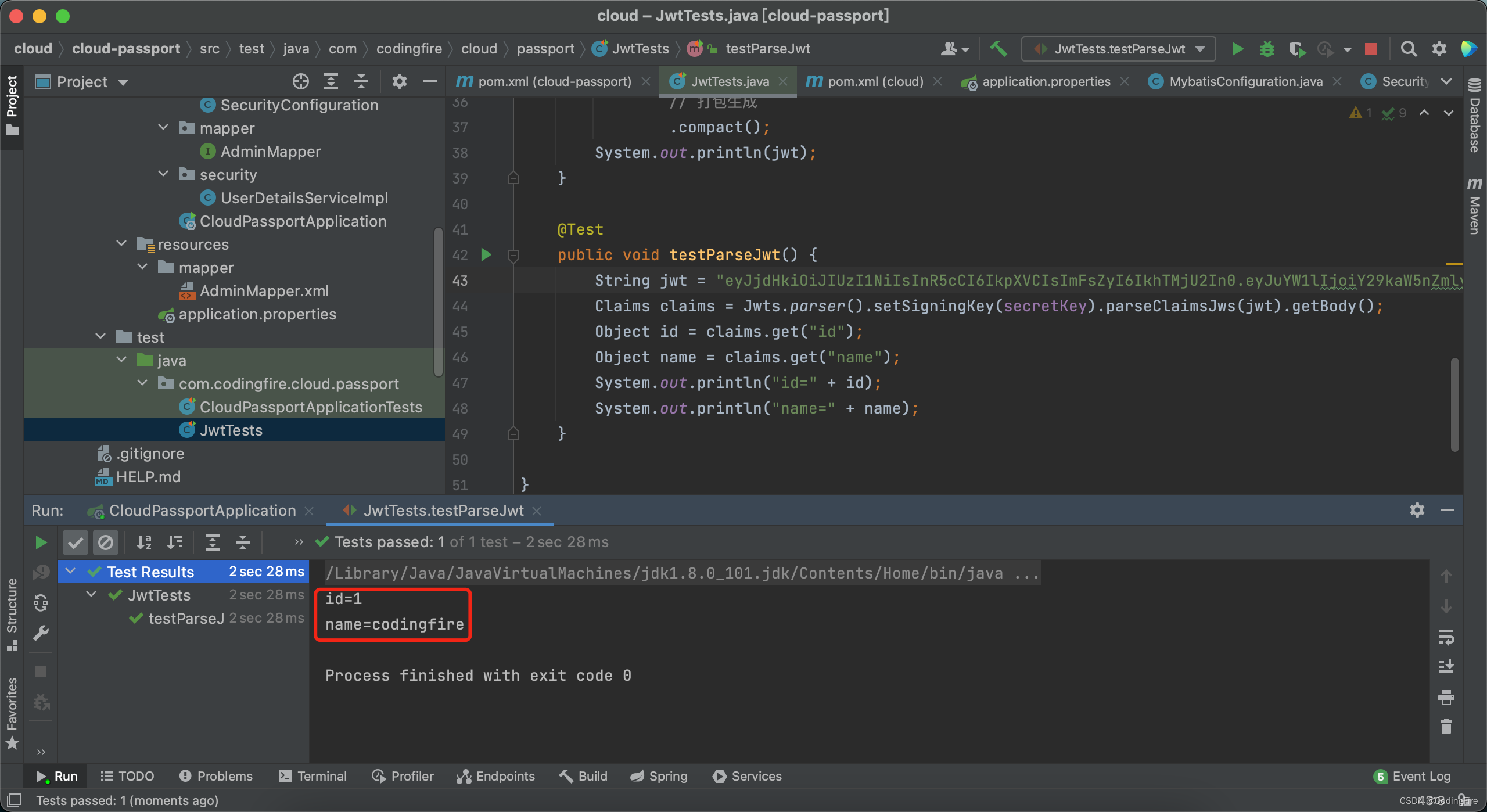This screenshot has height=812, width=1487.
Task: Click the locate-file crosshair icon in Project panel
Action: coord(300,81)
